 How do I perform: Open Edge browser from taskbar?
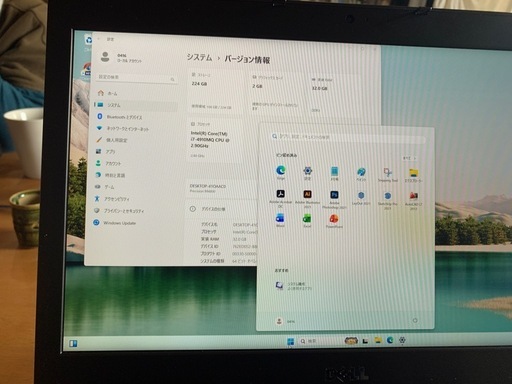tap(390, 340)
